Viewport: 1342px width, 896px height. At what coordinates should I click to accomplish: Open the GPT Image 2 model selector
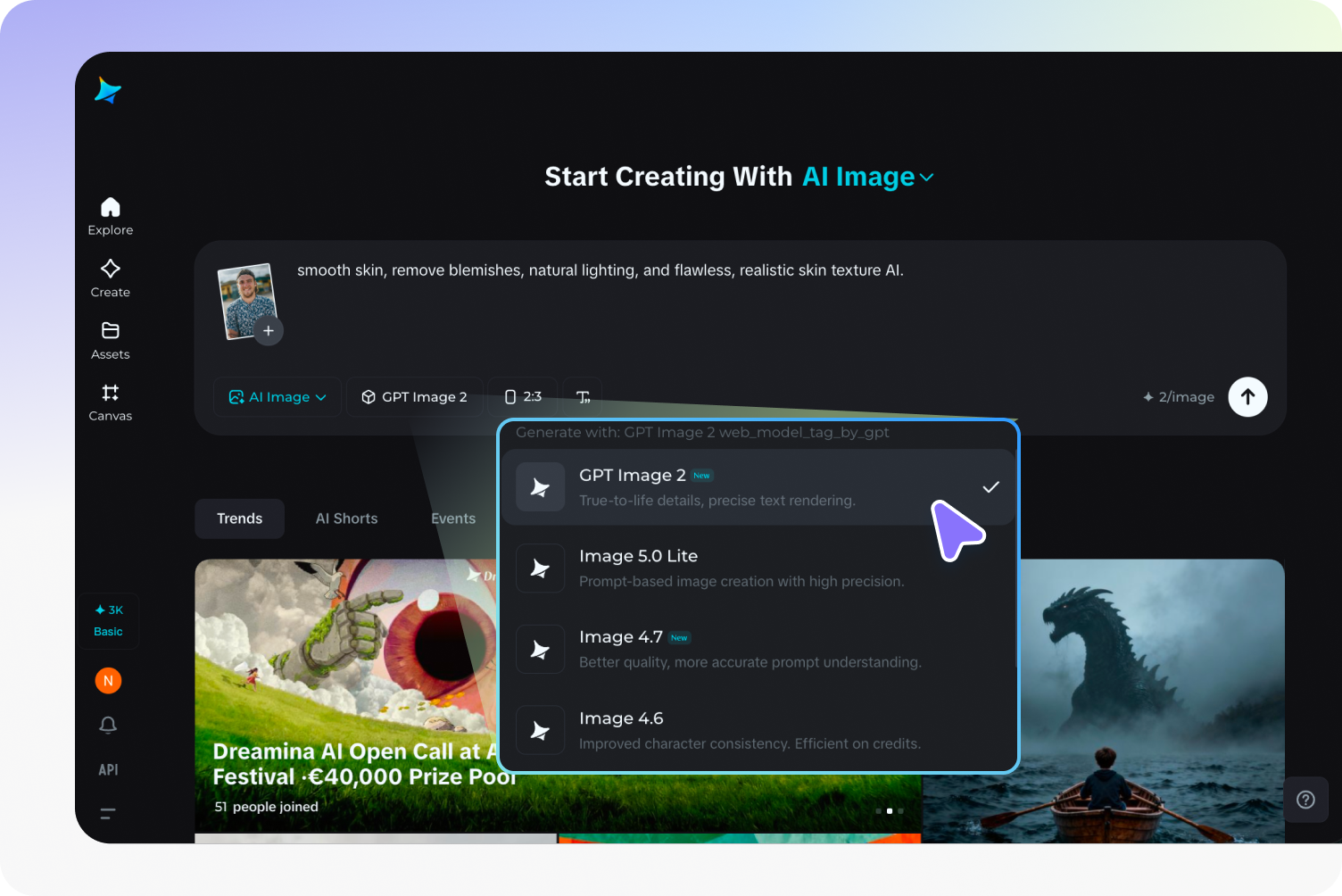click(414, 397)
